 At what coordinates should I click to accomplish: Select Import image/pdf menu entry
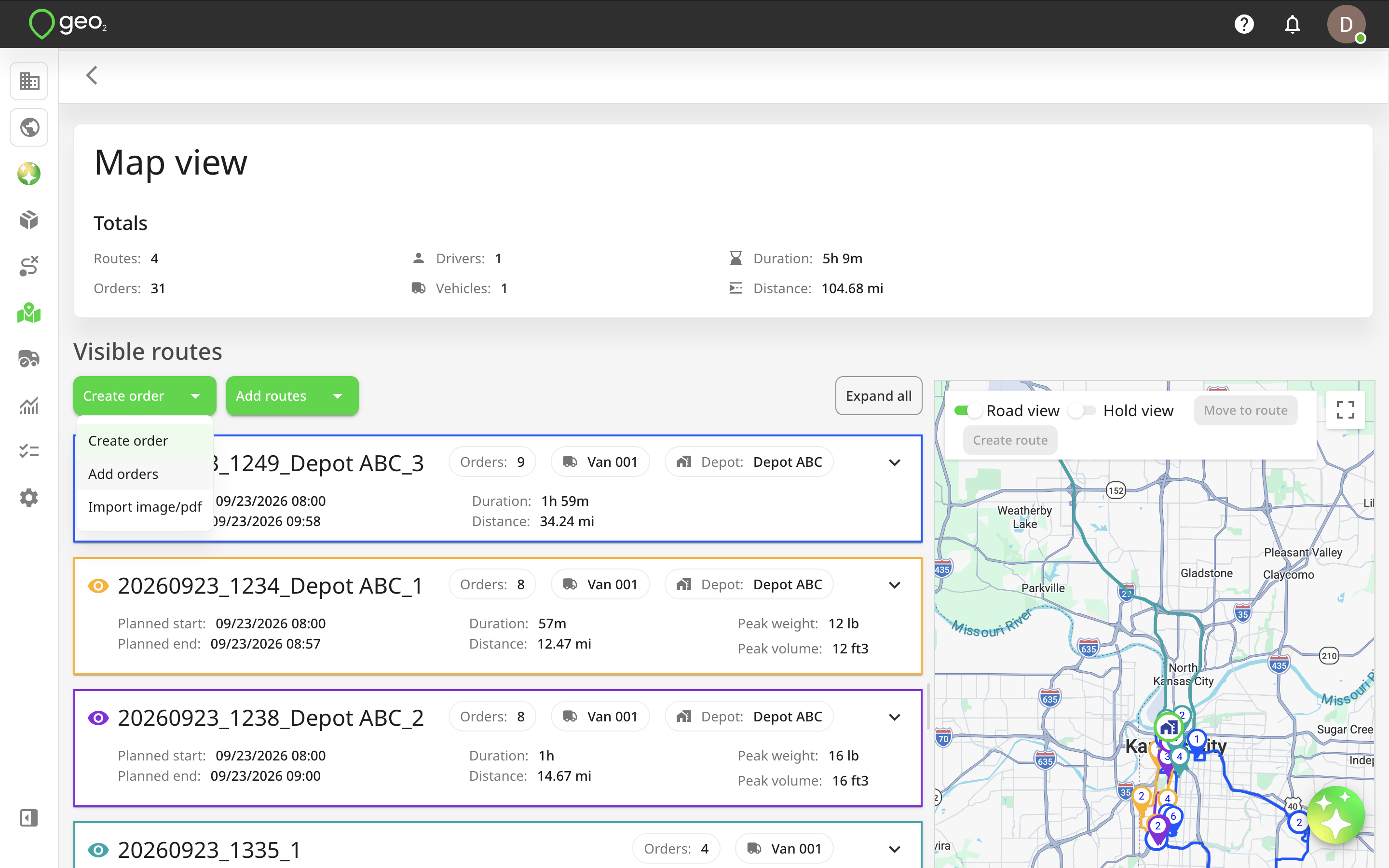click(145, 507)
